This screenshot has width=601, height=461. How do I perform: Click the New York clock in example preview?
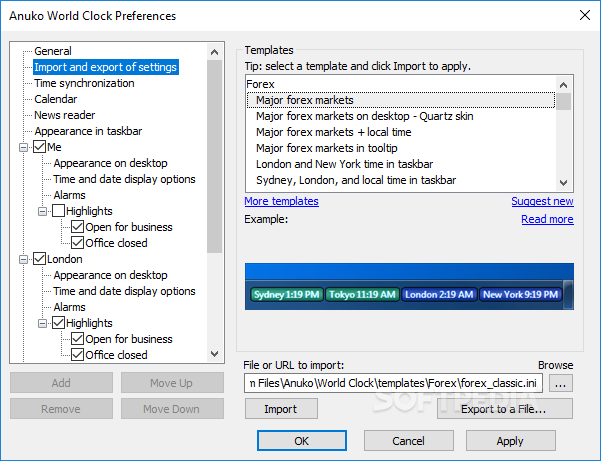click(521, 294)
